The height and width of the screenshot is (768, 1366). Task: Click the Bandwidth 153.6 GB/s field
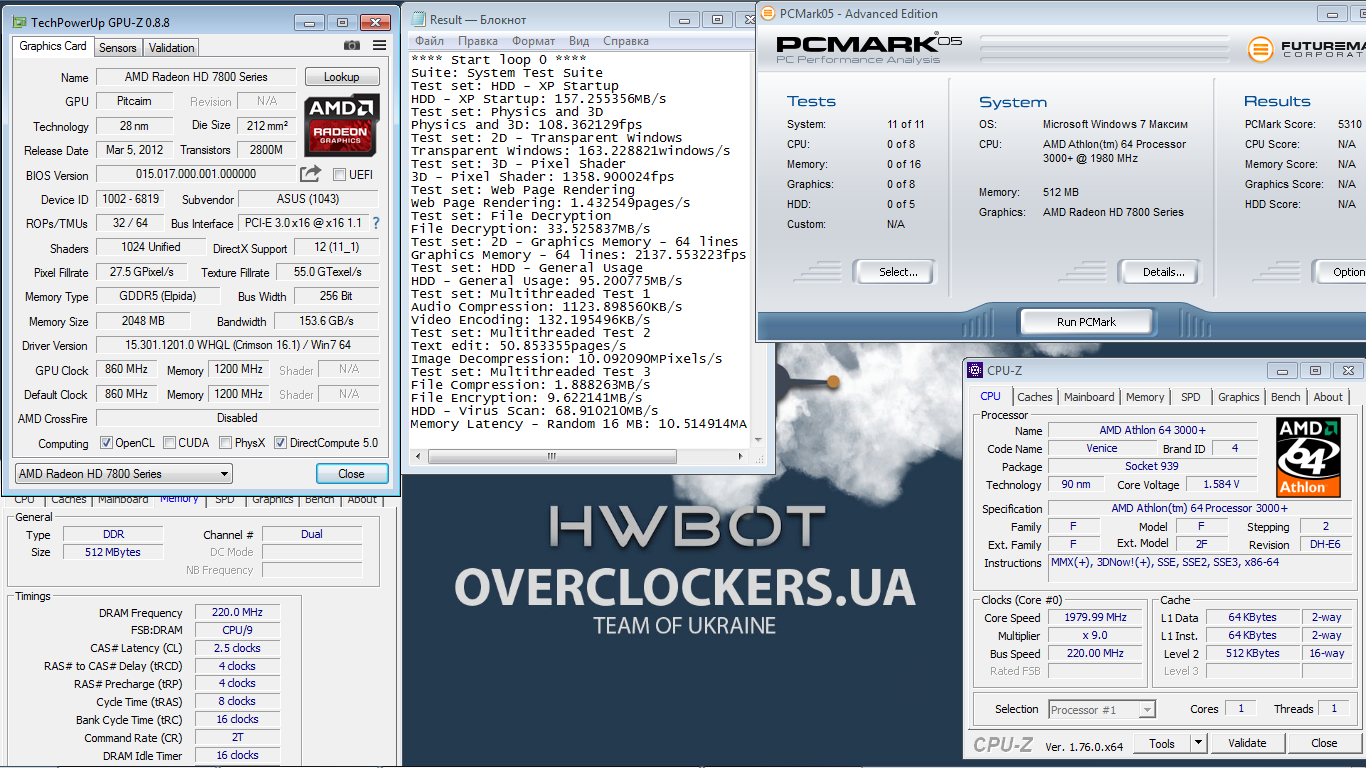click(x=326, y=321)
